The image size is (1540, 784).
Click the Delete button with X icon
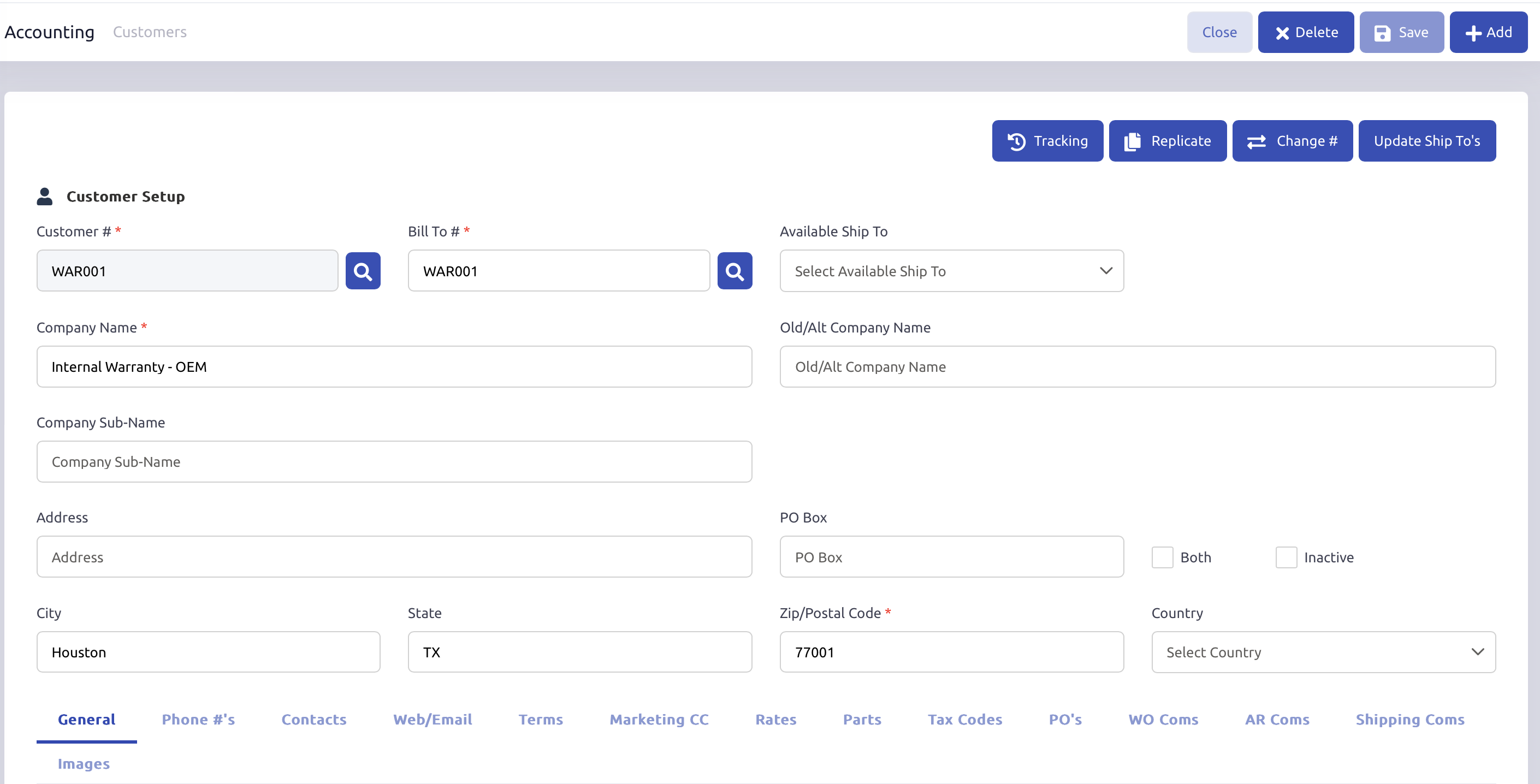click(x=1306, y=32)
